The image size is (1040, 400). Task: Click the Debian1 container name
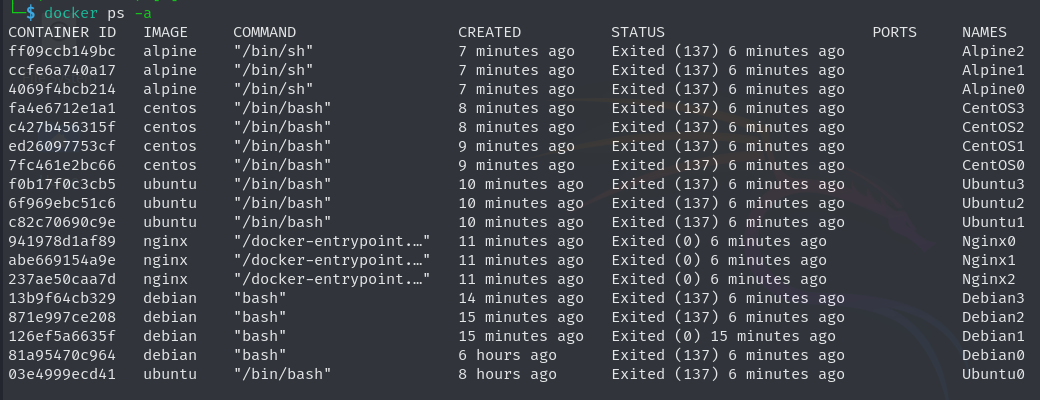click(x=993, y=336)
